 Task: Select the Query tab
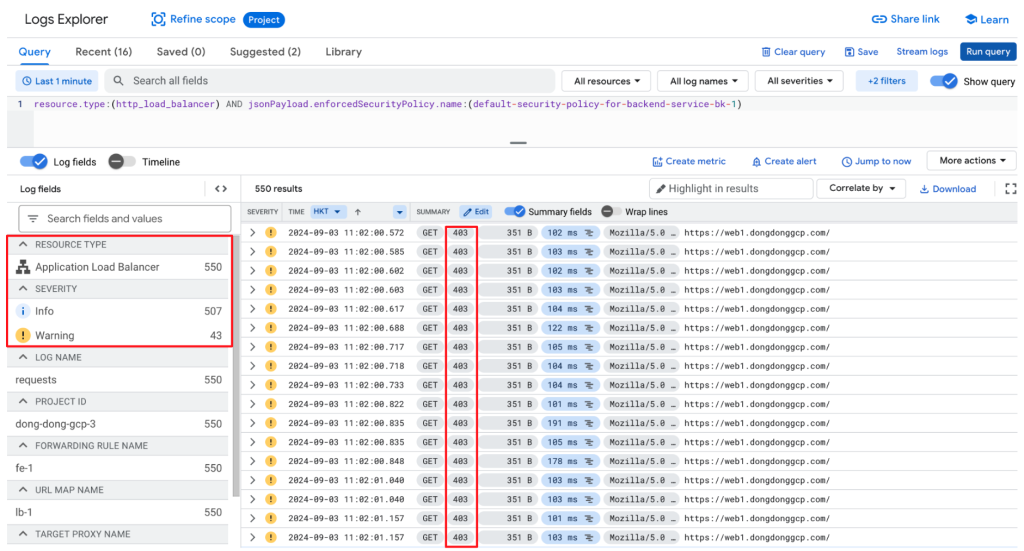[34, 52]
